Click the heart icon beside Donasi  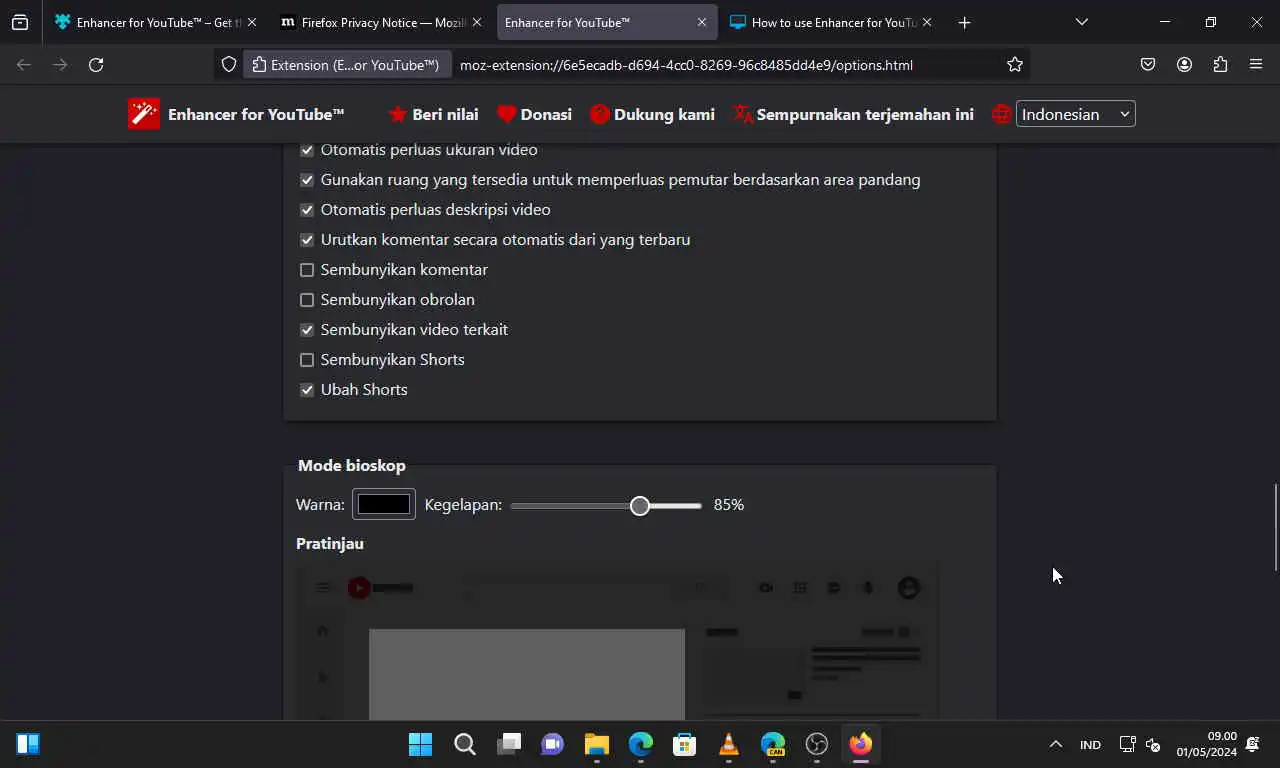pyautogui.click(x=507, y=114)
